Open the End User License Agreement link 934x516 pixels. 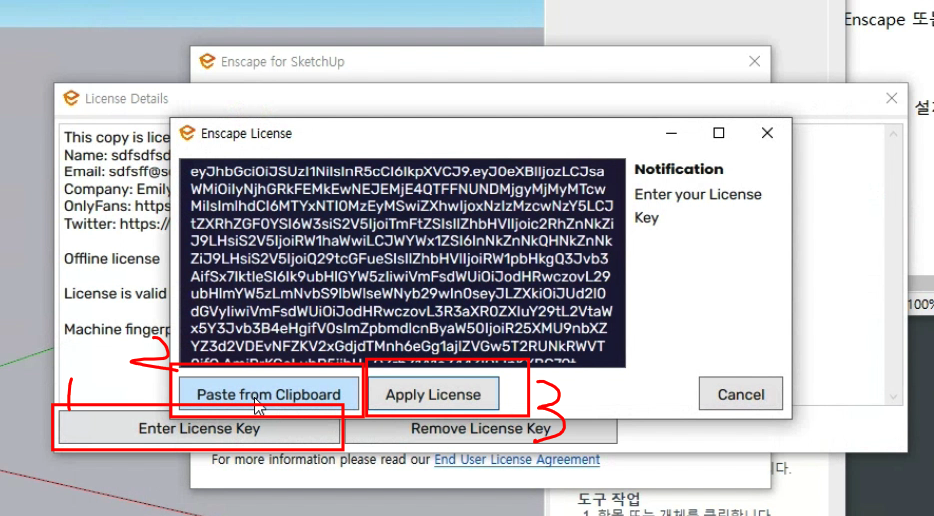[516, 459]
